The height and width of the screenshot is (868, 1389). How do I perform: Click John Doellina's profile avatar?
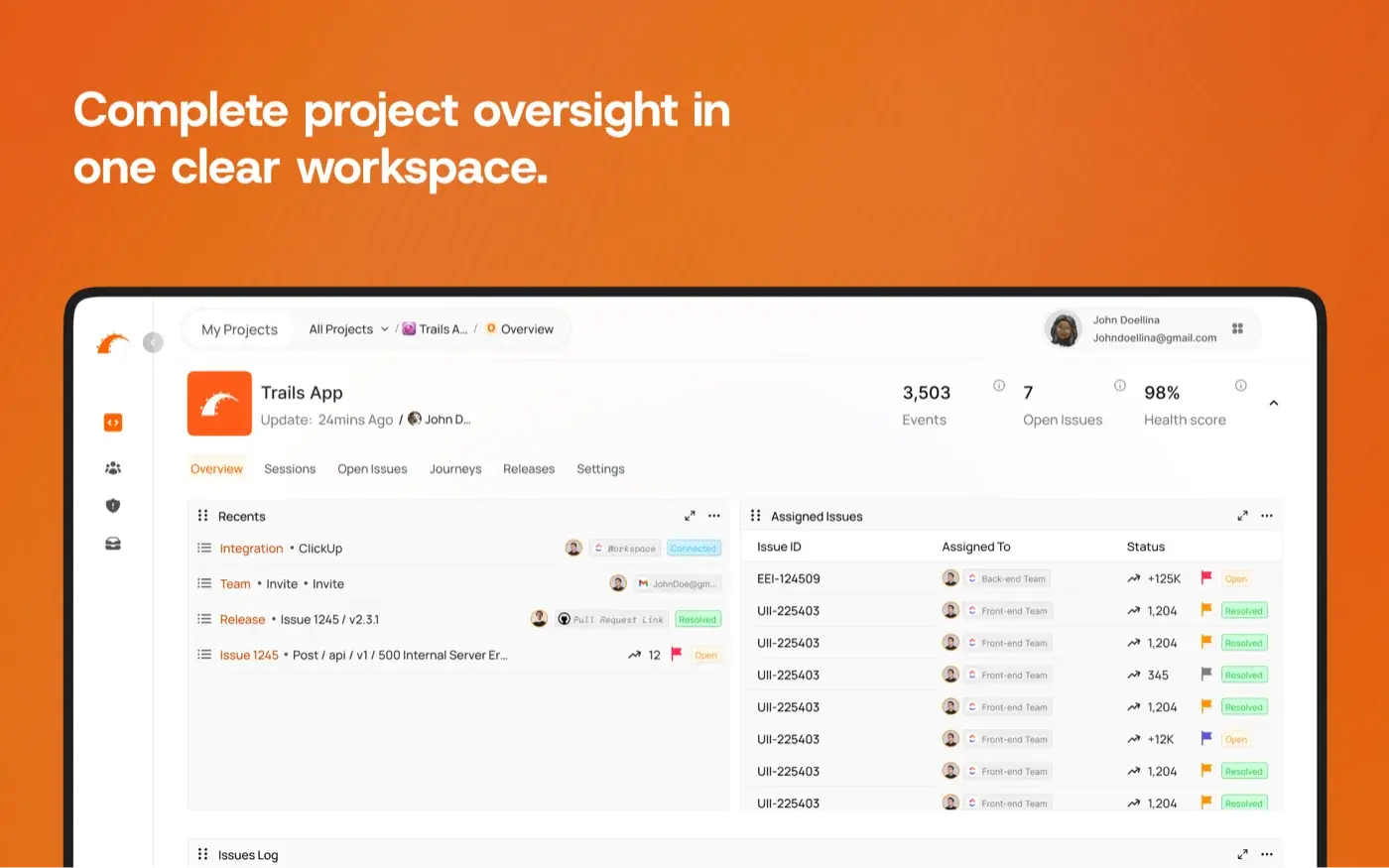tap(1064, 329)
